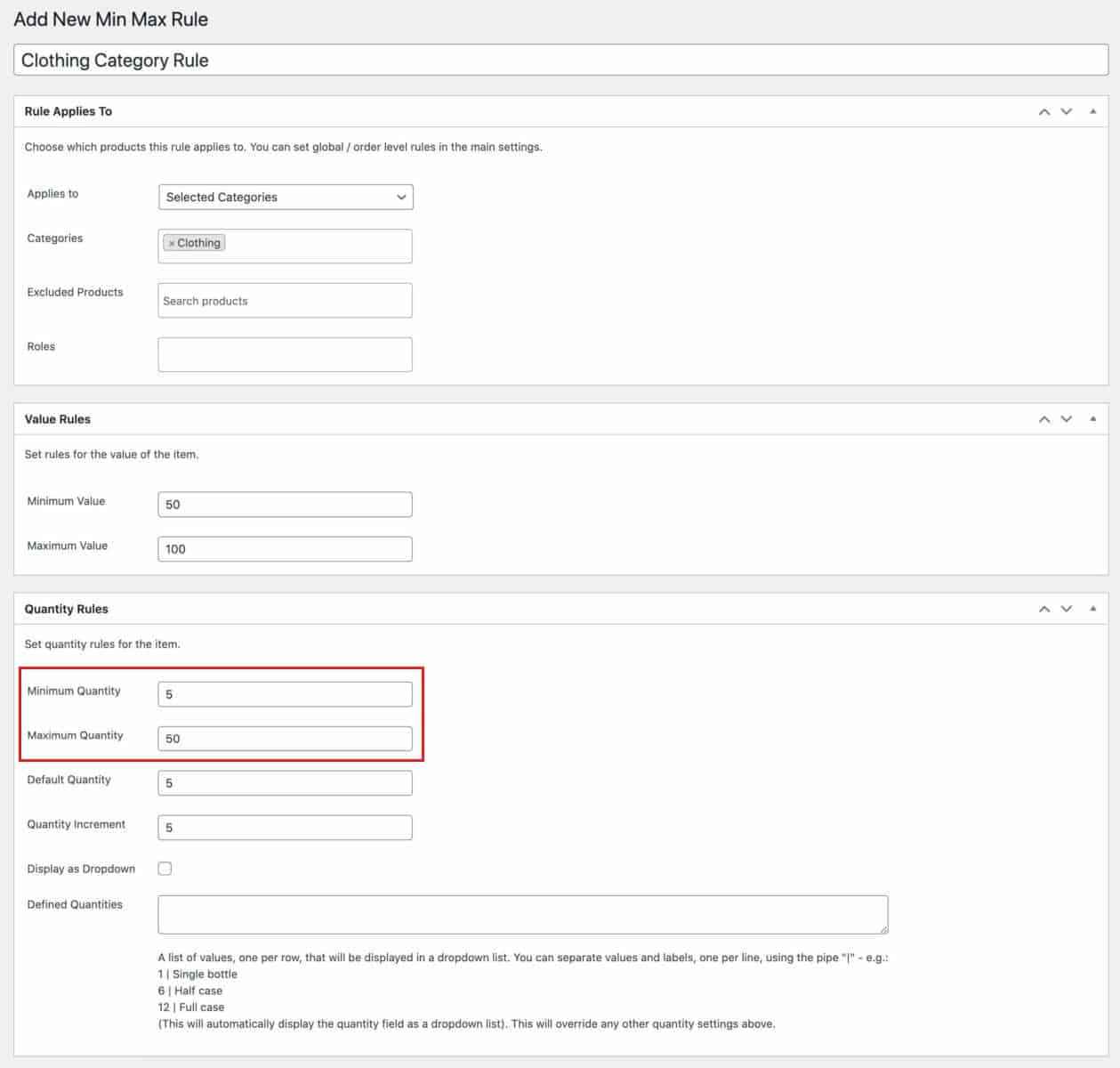This screenshot has width=1120, height=1068.
Task: Click the Maximum Quantity field
Action: (x=286, y=739)
